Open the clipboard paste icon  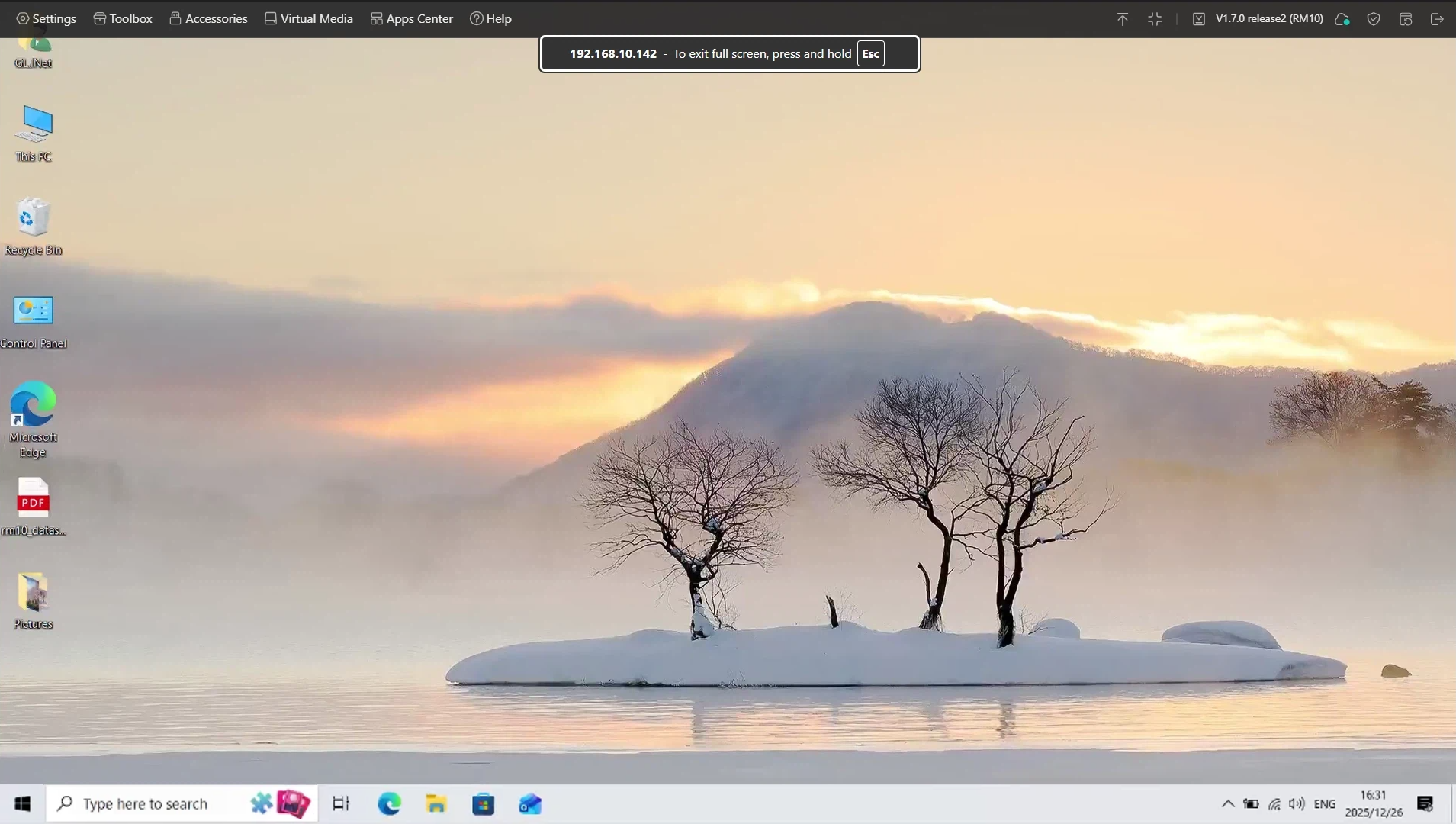1406,18
